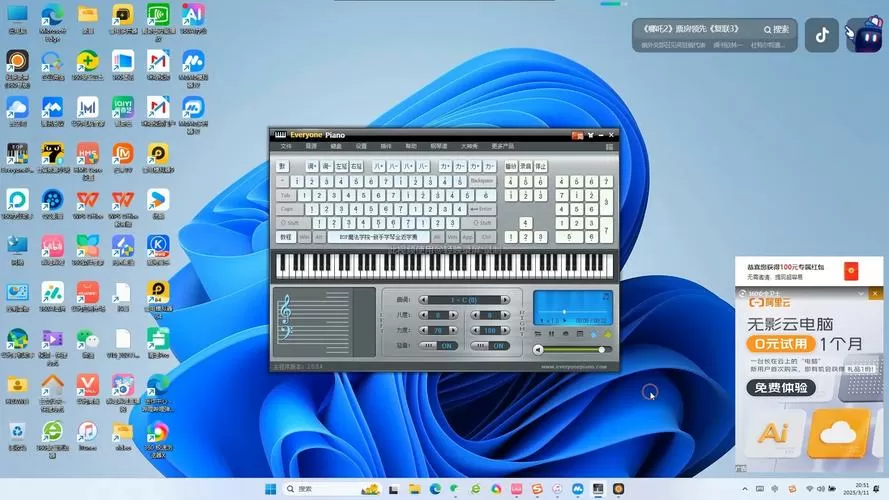
Task: Click the red envelope icon in ad
Action: click(850, 271)
